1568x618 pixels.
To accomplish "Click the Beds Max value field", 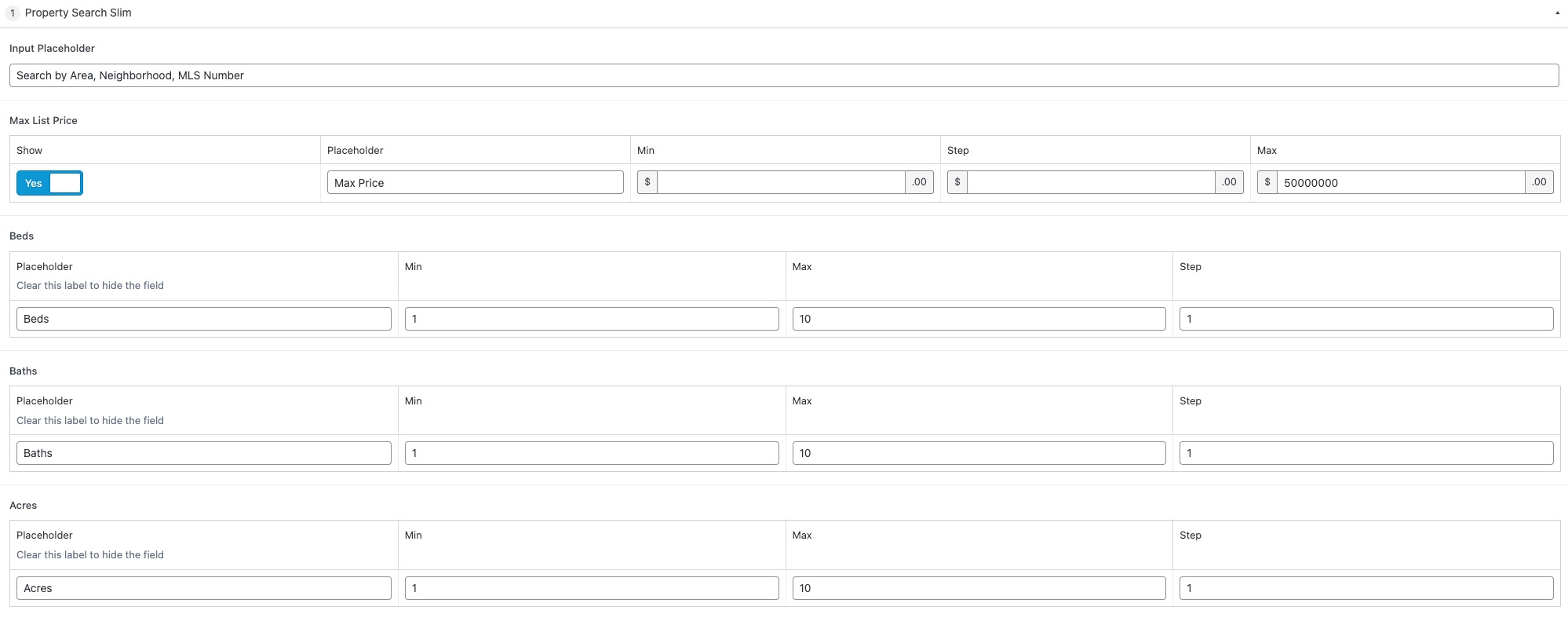I will coord(979,319).
